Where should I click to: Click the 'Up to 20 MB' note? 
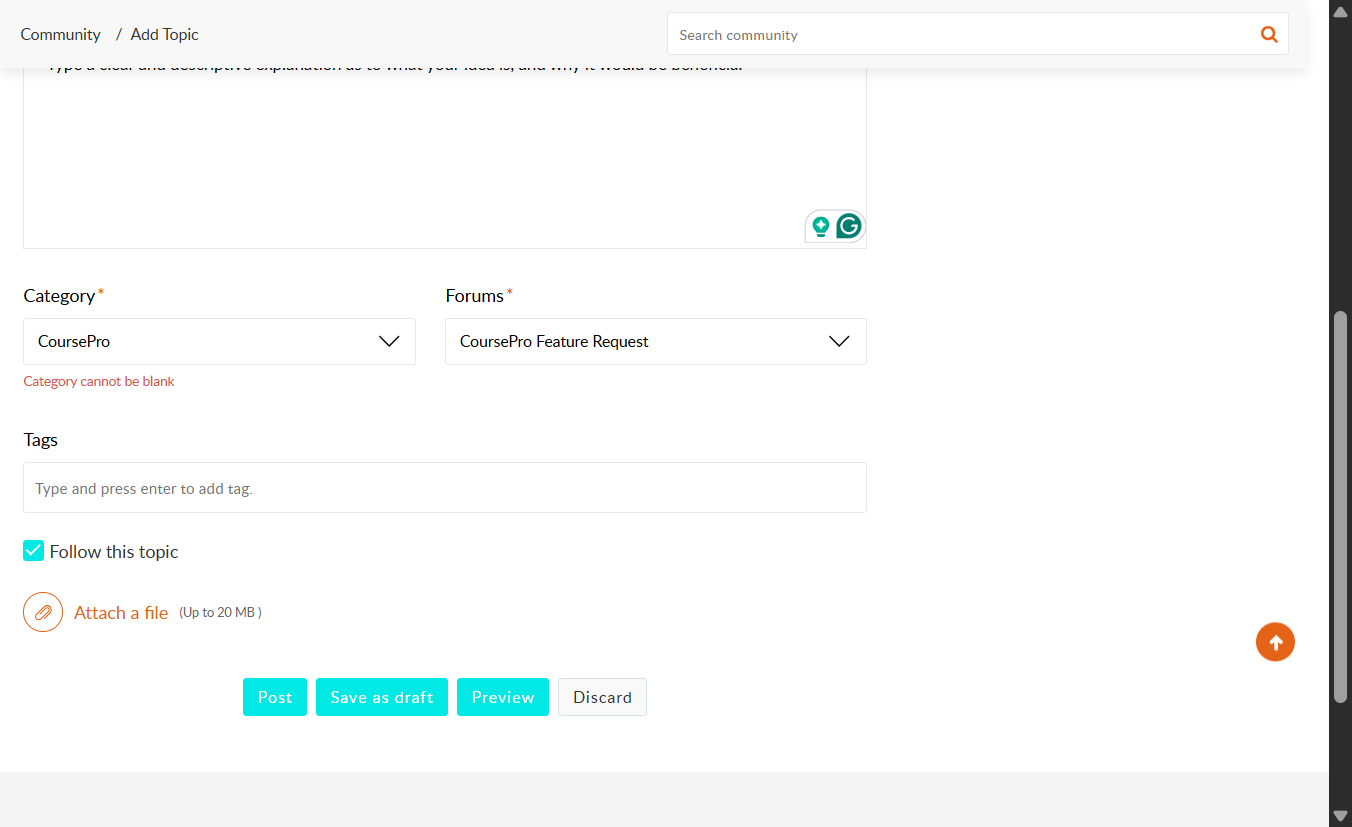(220, 612)
